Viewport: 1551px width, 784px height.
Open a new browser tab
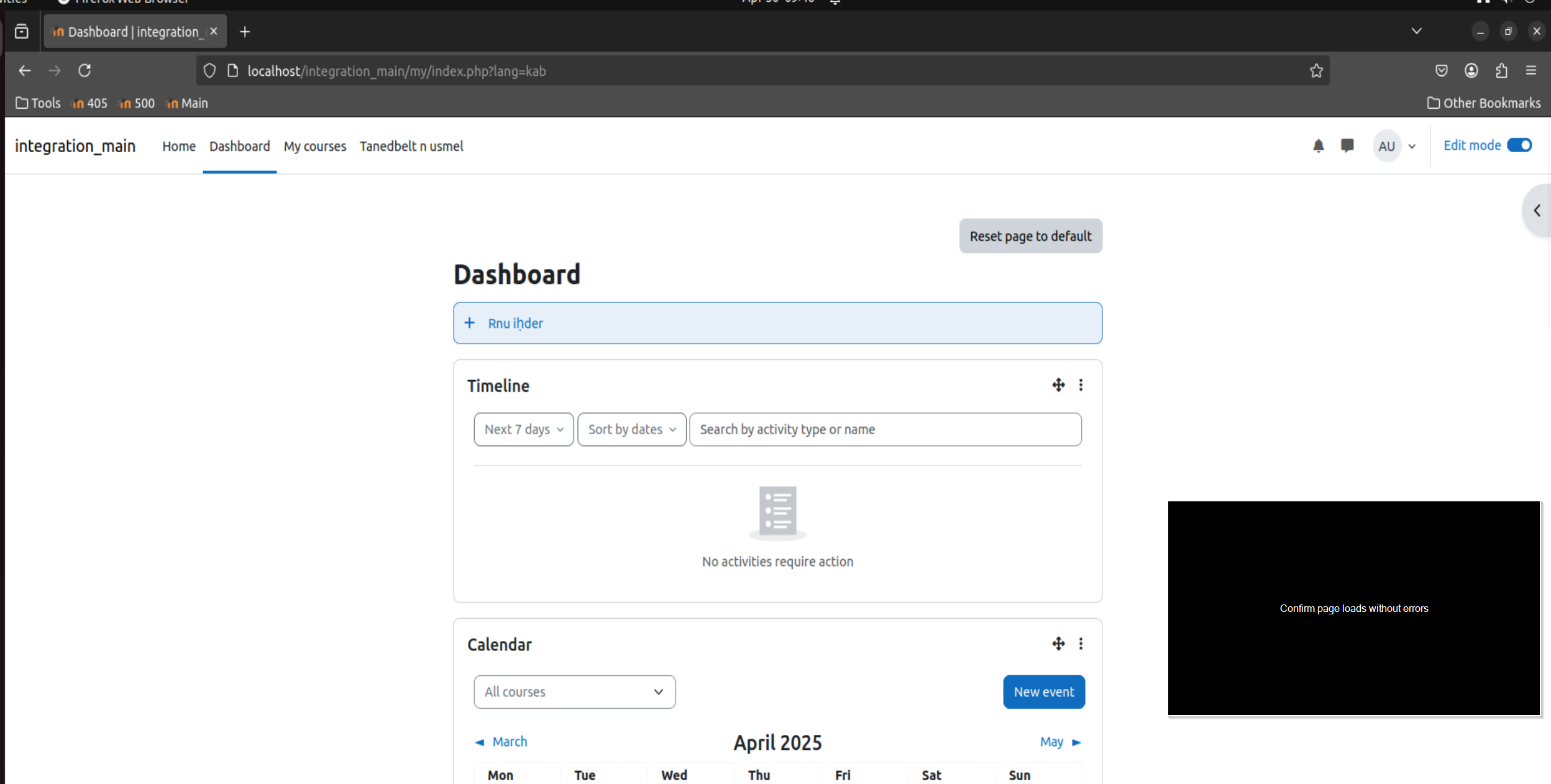tap(245, 32)
